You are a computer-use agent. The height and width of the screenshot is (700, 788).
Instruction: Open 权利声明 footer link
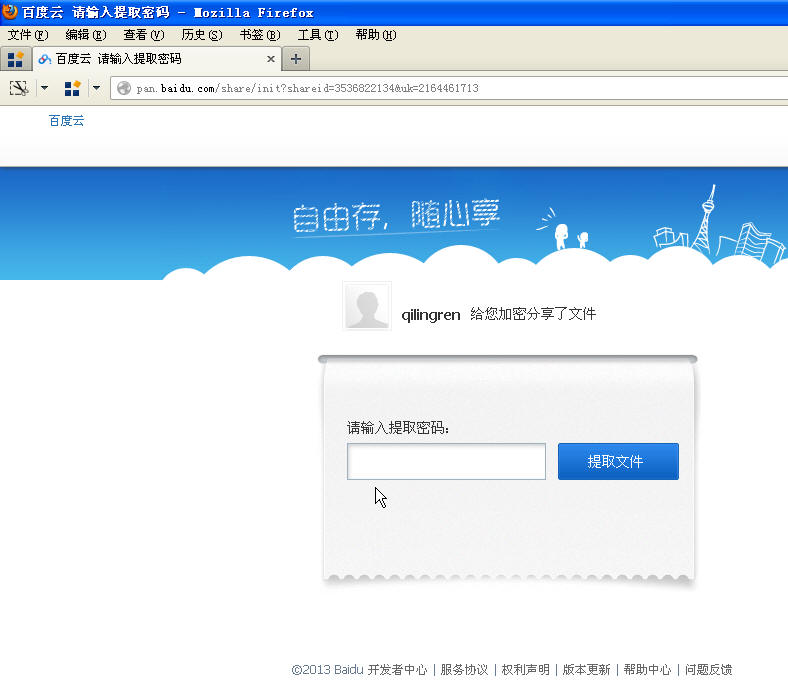coord(525,670)
